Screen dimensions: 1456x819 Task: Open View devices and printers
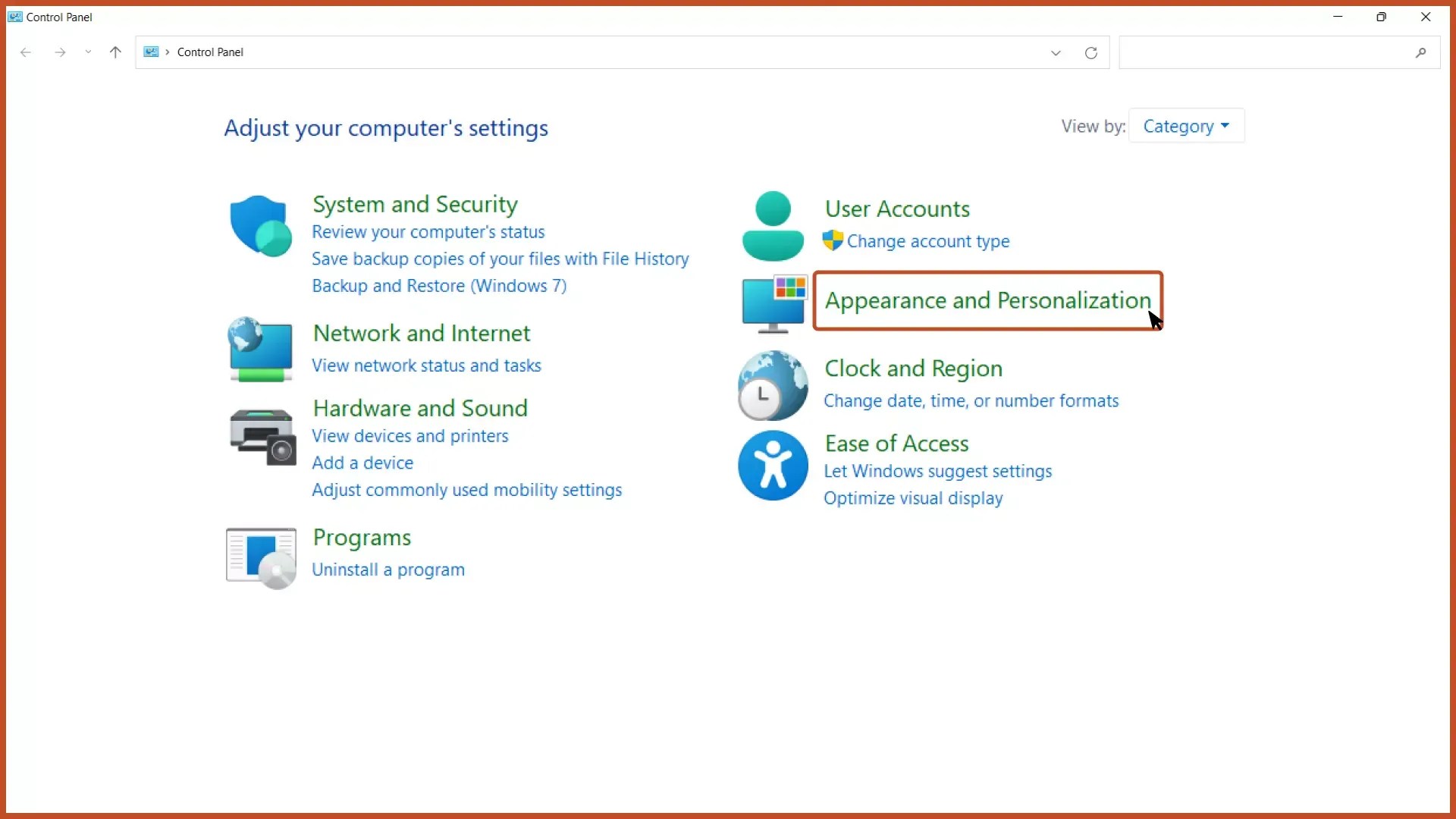(409, 436)
